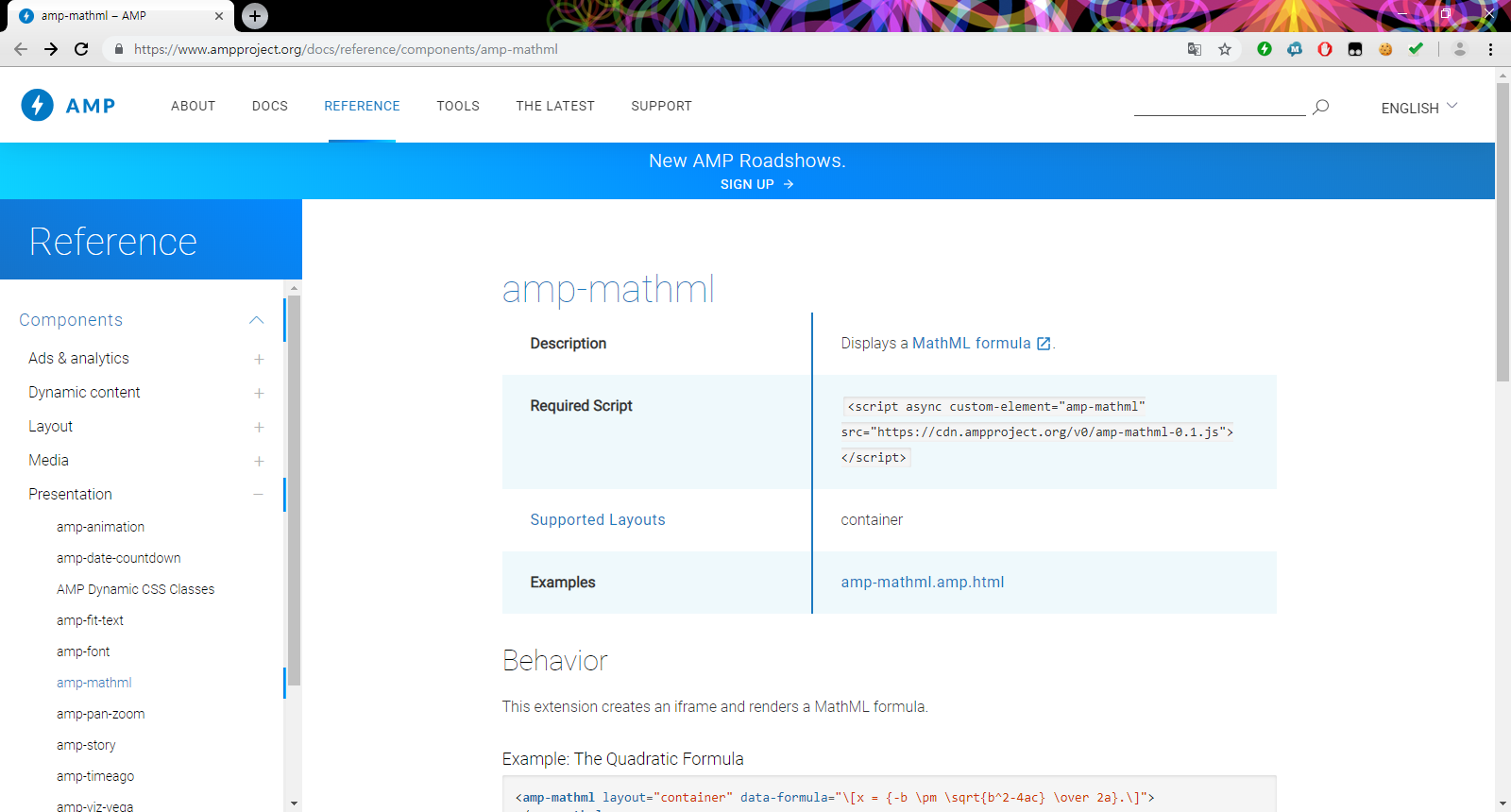Click the blue extension icon in the toolbar
Screen dimensions: 1511x812
point(1295,49)
